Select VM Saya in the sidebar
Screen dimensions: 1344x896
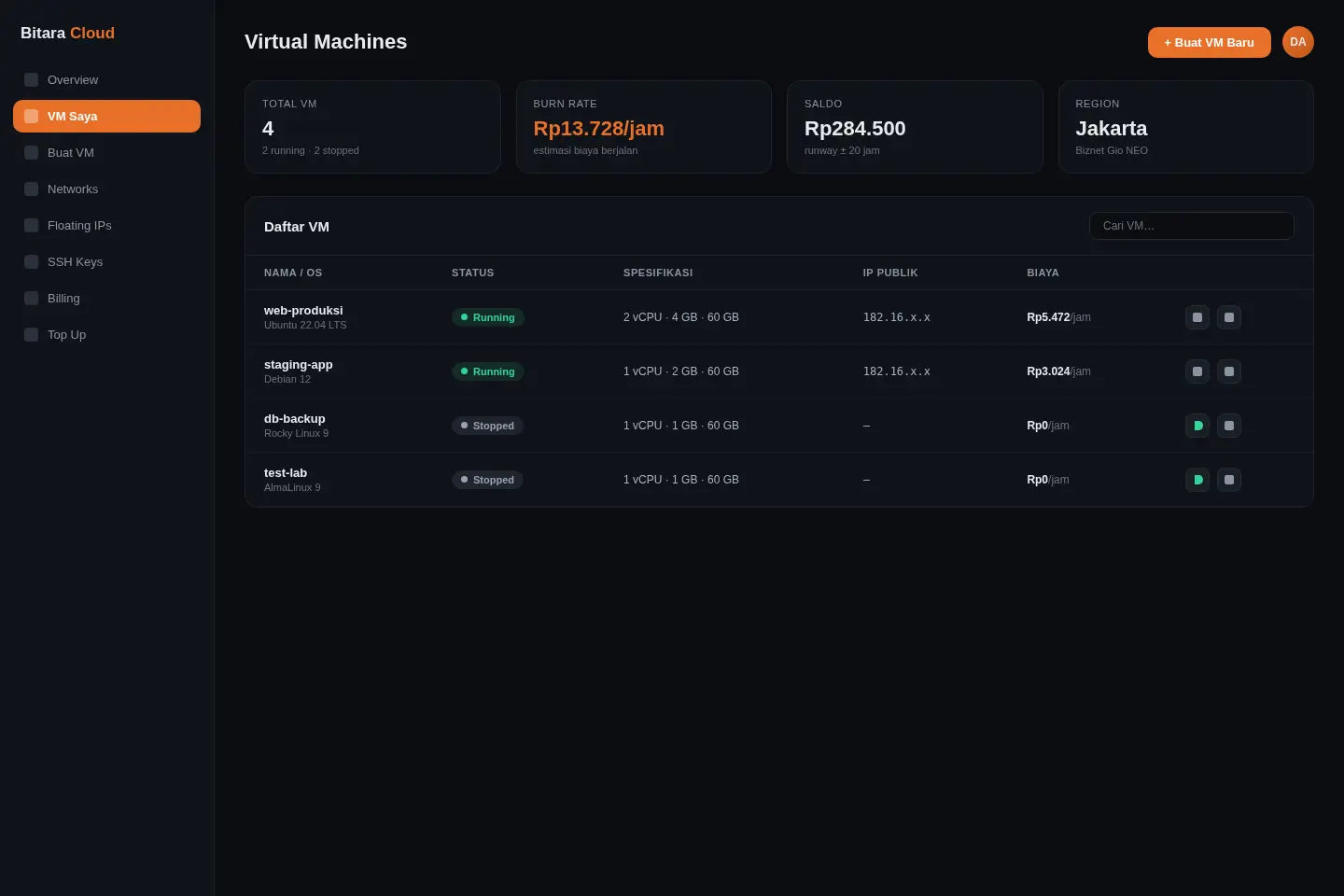(x=106, y=117)
